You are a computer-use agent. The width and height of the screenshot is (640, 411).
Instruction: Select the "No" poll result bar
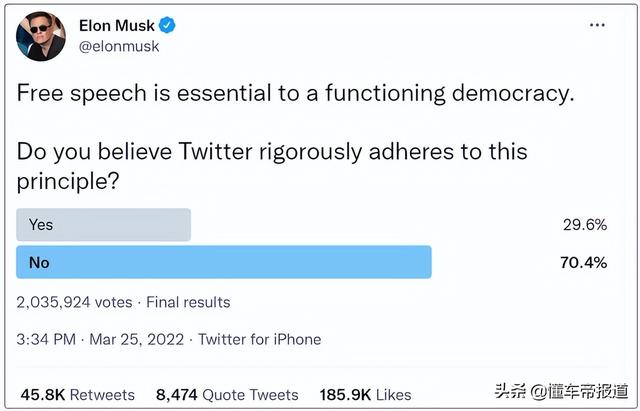[x=224, y=262]
